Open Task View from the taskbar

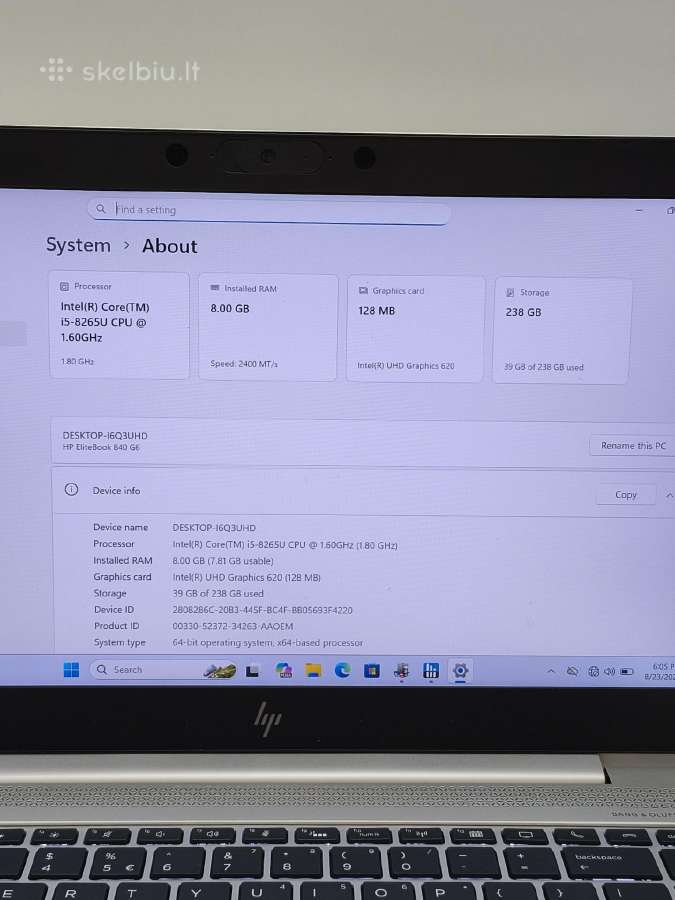(x=253, y=670)
